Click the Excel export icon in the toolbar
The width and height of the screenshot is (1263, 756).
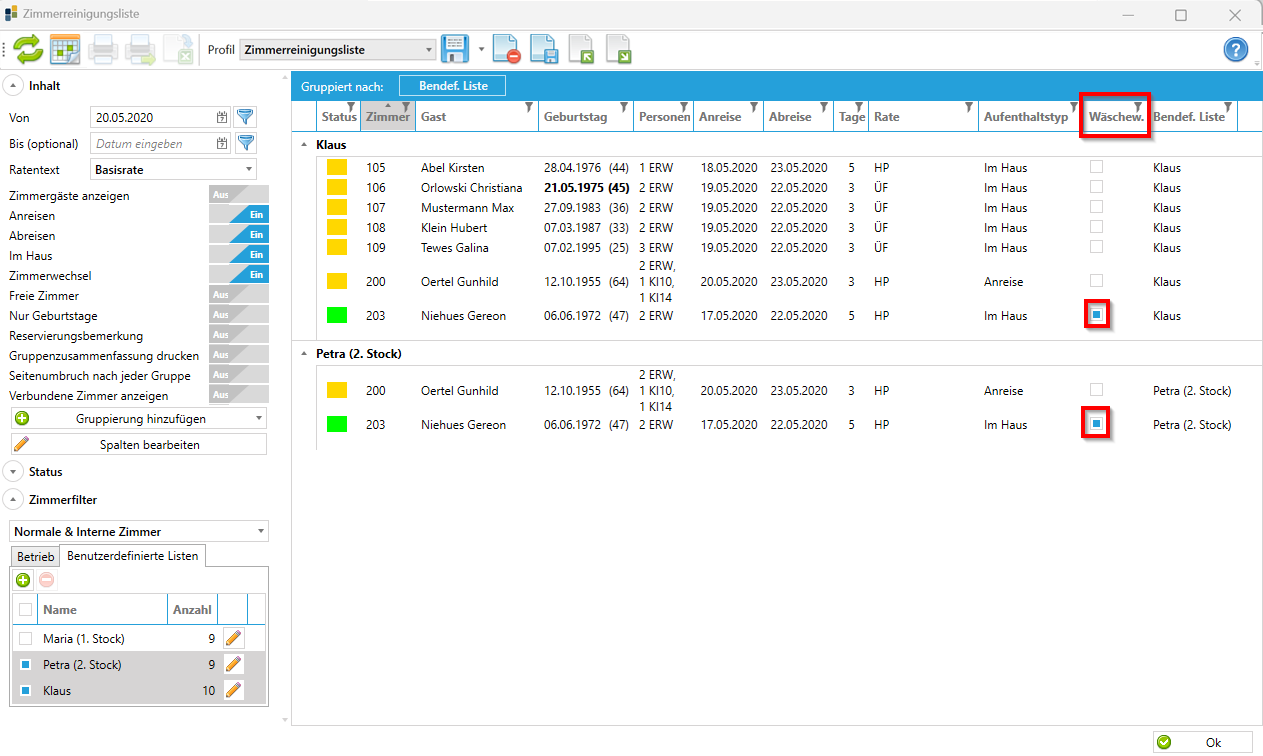[178, 49]
